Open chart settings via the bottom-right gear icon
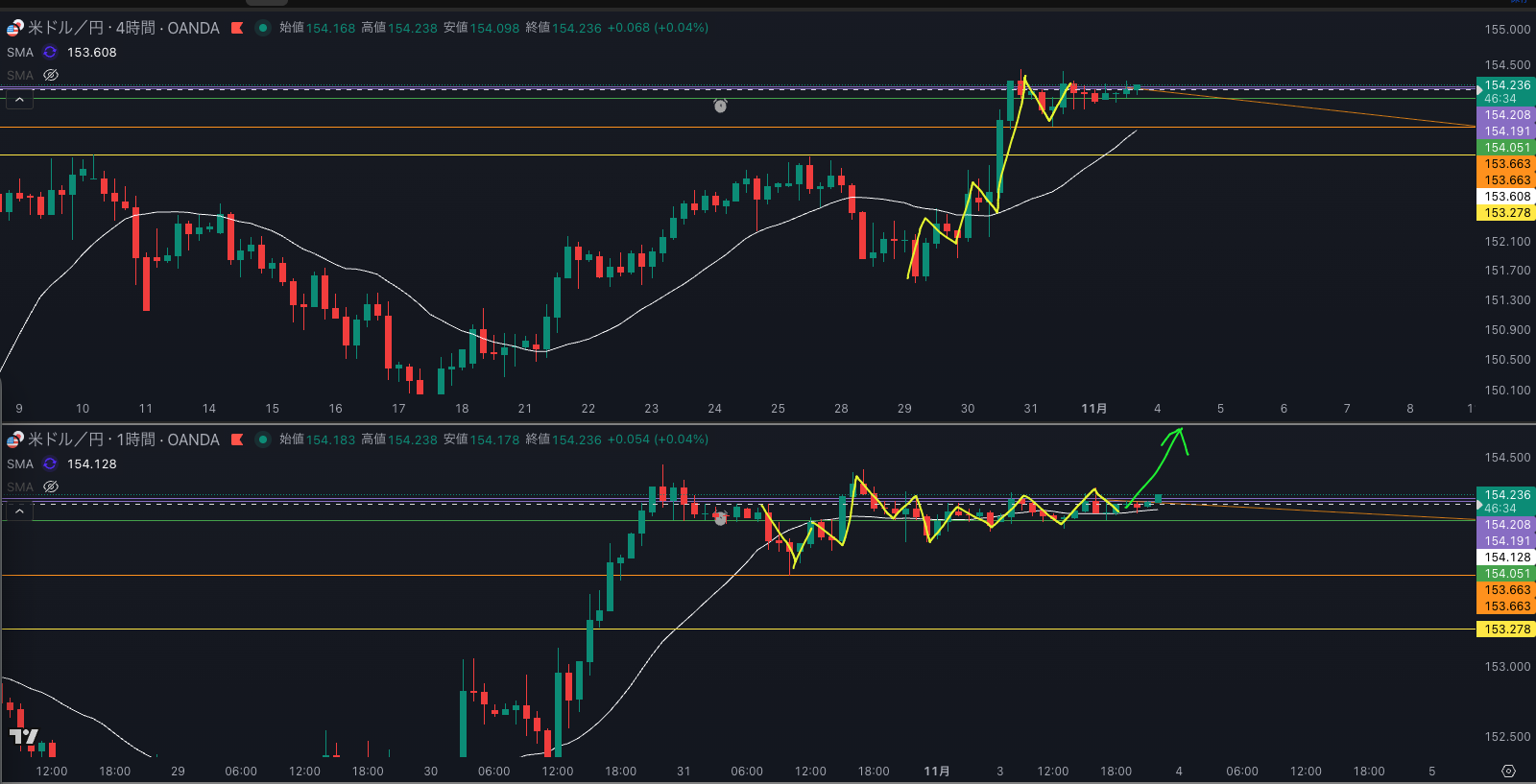The height and width of the screenshot is (784, 1536). [x=1508, y=772]
